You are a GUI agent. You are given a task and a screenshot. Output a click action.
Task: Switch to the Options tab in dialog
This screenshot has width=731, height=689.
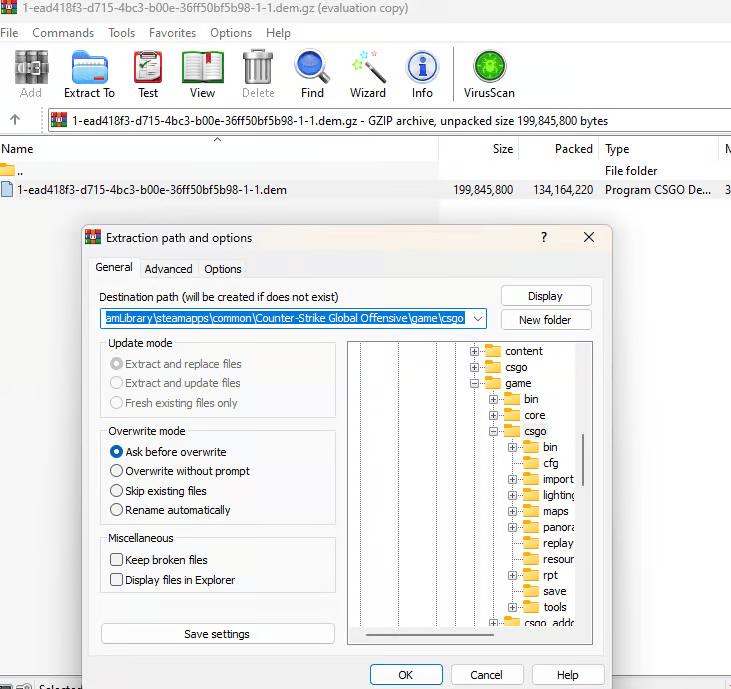[x=222, y=269]
